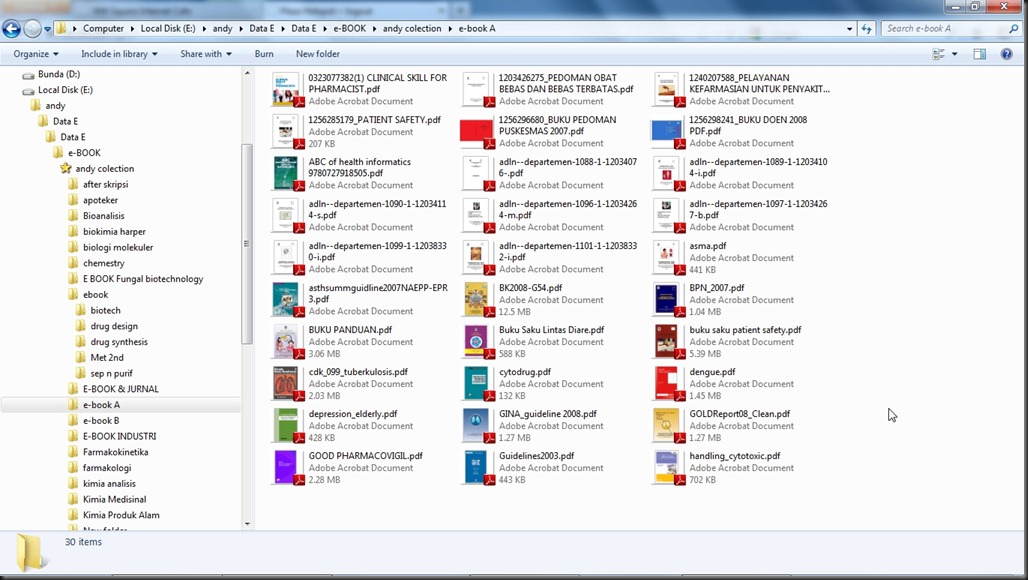
Task: Select asthsummguidline2007NAEPP-EPR3.pdf icon
Action: (x=287, y=299)
